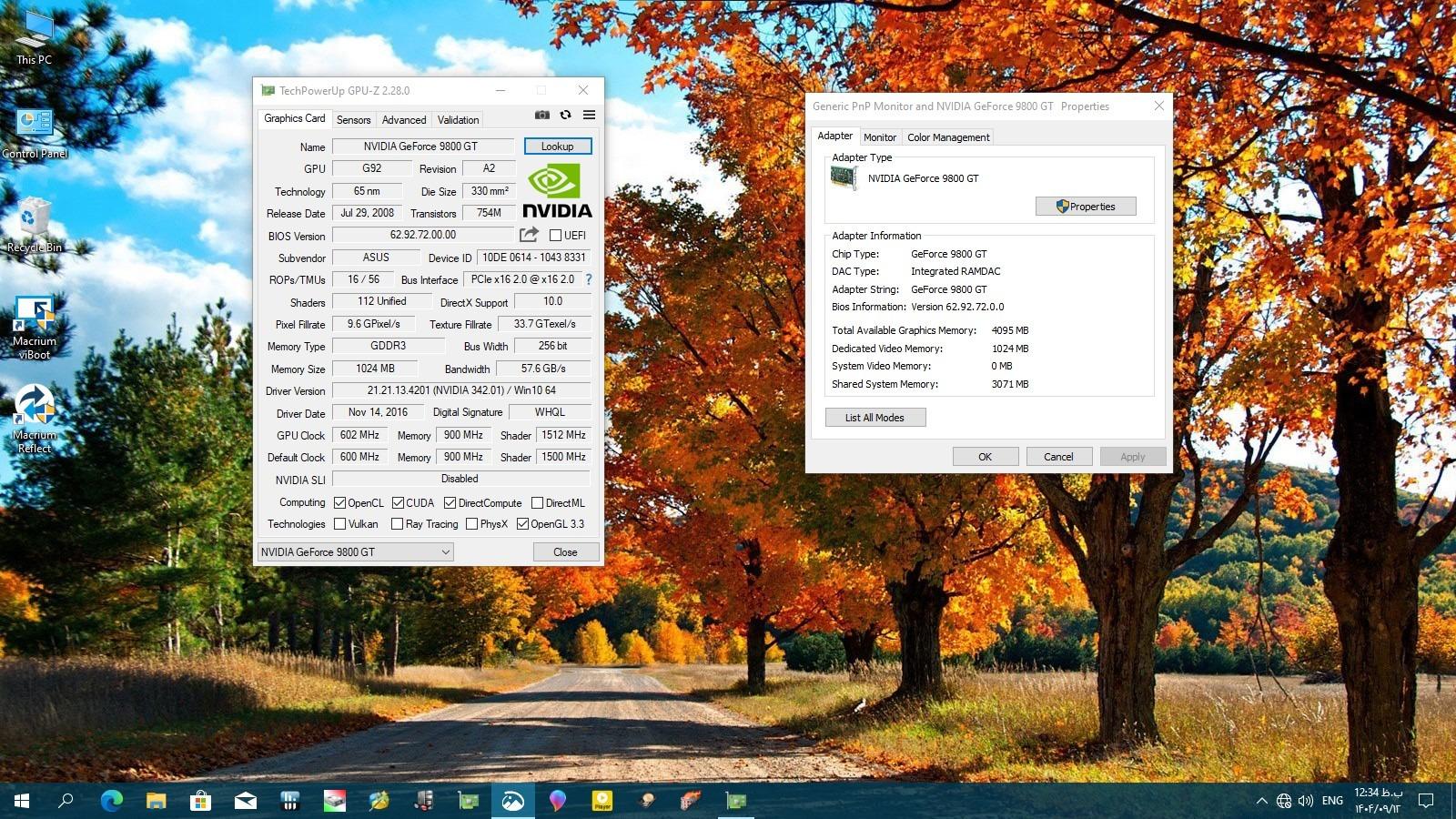
Task: Switch to the Sensors tab
Action: point(353,119)
